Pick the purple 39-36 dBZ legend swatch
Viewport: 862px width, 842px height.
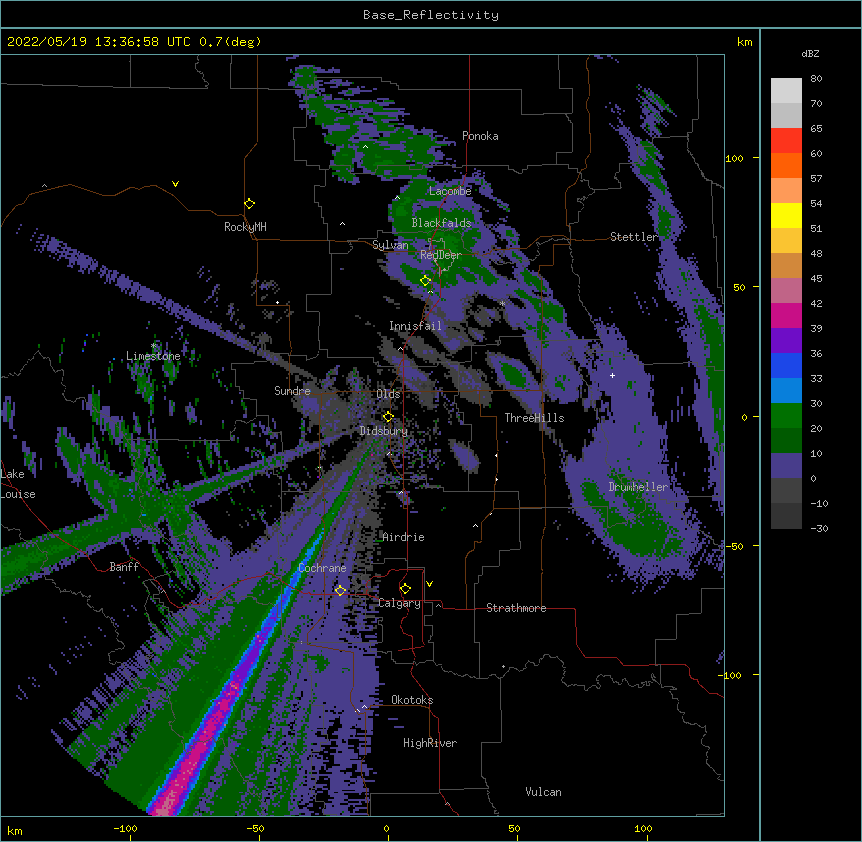tap(786, 341)
